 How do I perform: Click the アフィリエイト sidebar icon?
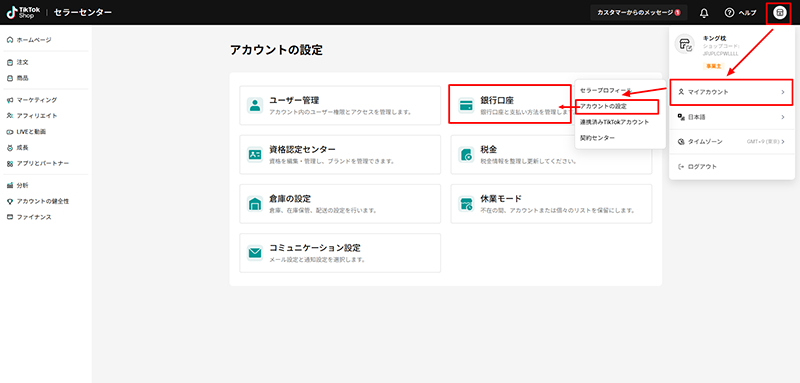pos(10,116)
